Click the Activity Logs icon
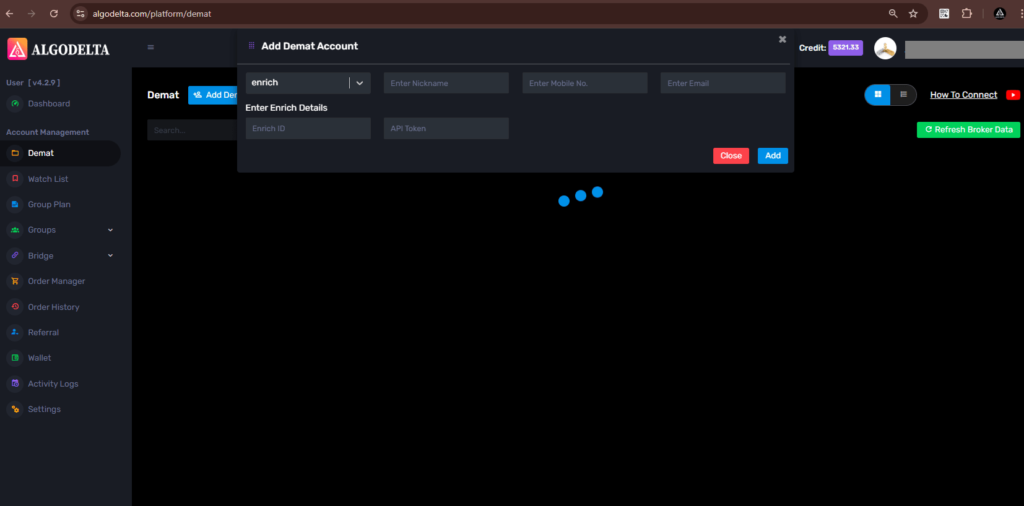Image resolution: width=1024 pixels, height=506 pixels. click(14, 384)
